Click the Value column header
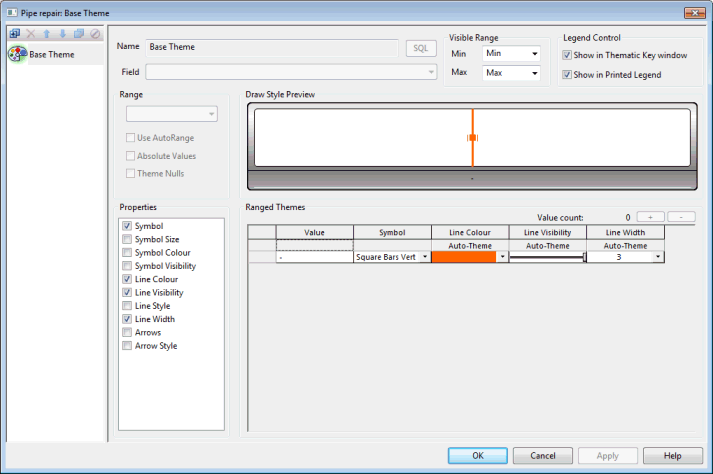 pos(314,232)
